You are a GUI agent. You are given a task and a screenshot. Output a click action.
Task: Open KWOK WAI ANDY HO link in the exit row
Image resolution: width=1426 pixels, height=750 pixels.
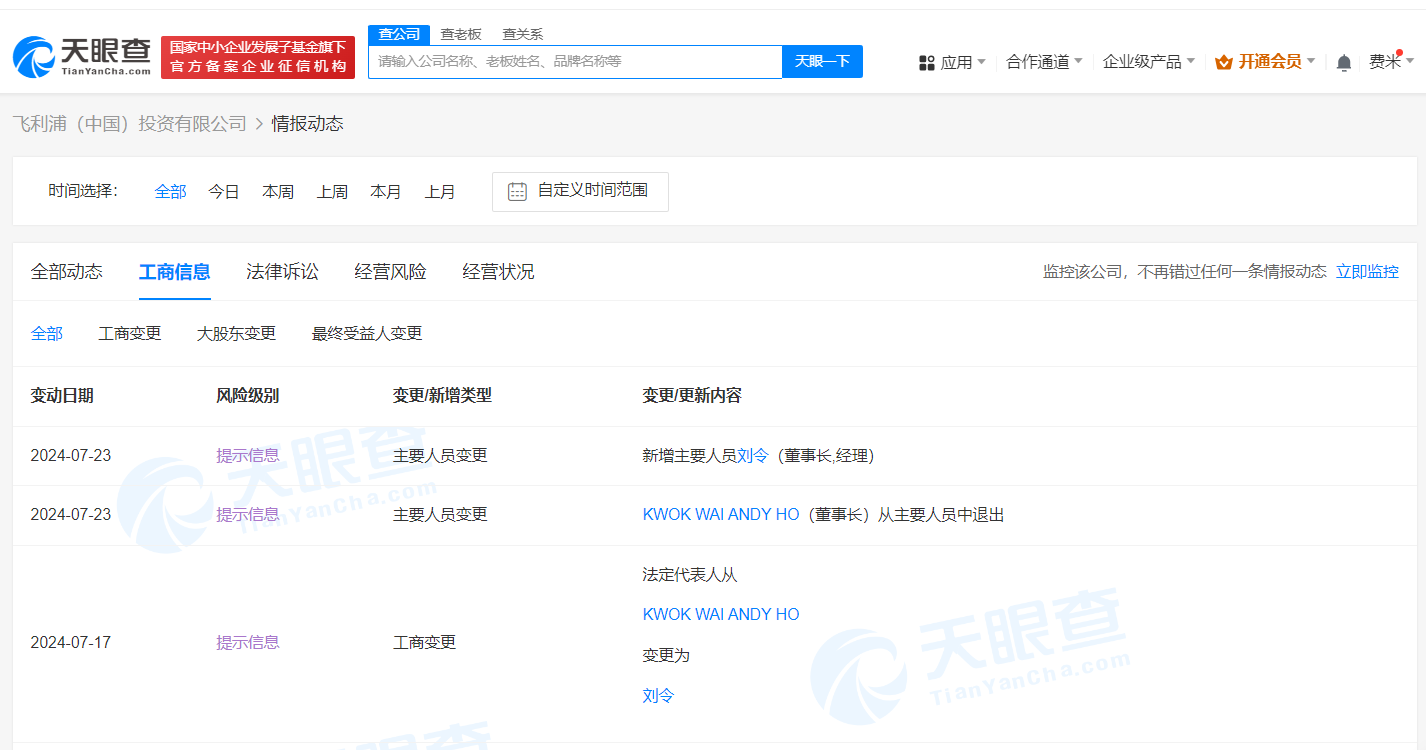pos(721,514)
